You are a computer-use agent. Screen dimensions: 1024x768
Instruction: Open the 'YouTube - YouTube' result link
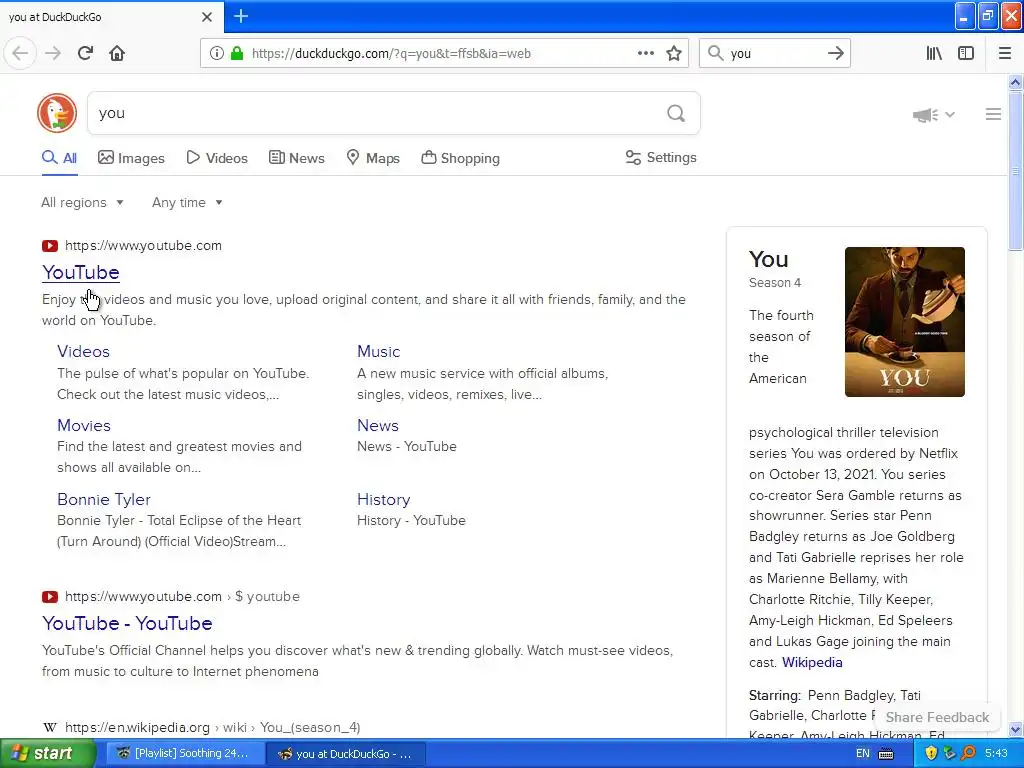click(x=127, y=623)
